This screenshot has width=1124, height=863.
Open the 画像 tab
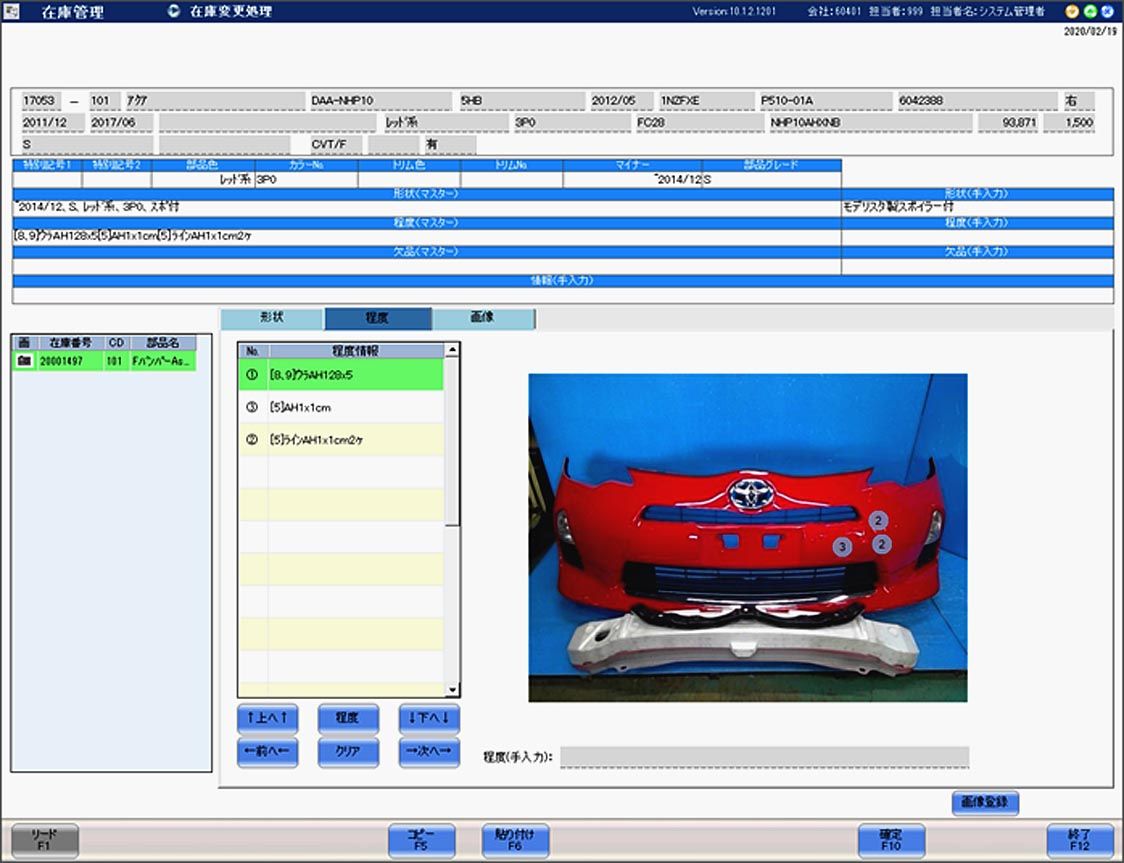pyautogui.click(x=482, y=318)
